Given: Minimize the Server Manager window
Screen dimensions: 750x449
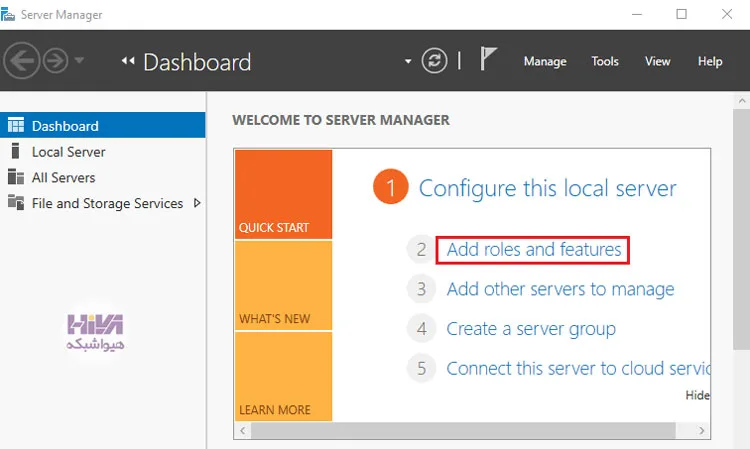Looking at the screenshot, I should 637,14.
